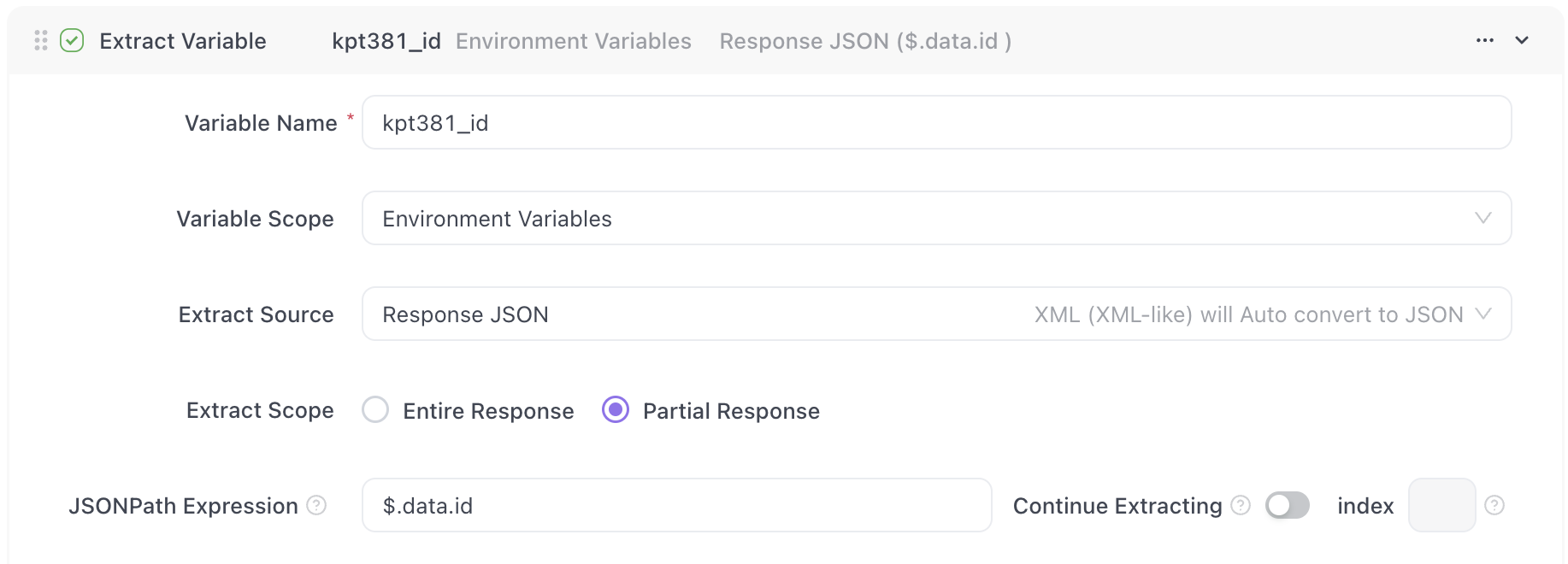The image size is (1568, 564).
Task: Click the drag handle beside Extract Variable
Action: [40, 40]
